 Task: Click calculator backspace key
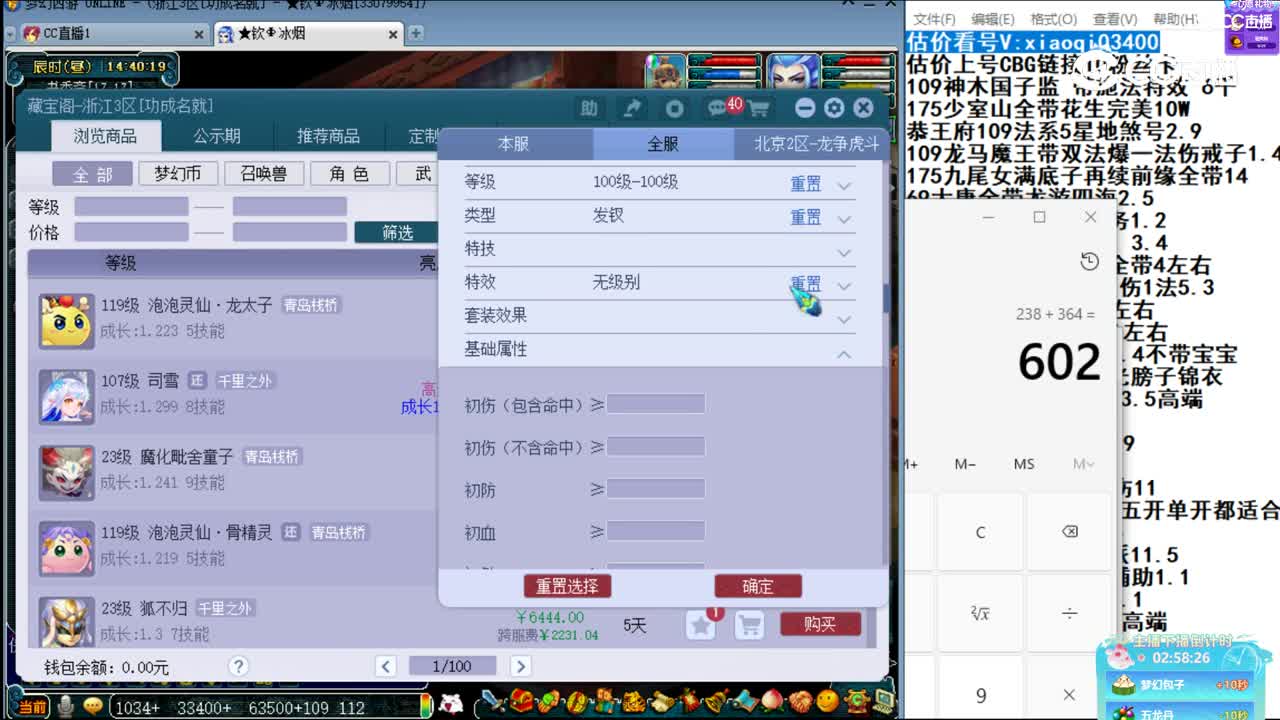click(x=1069, y=532)
